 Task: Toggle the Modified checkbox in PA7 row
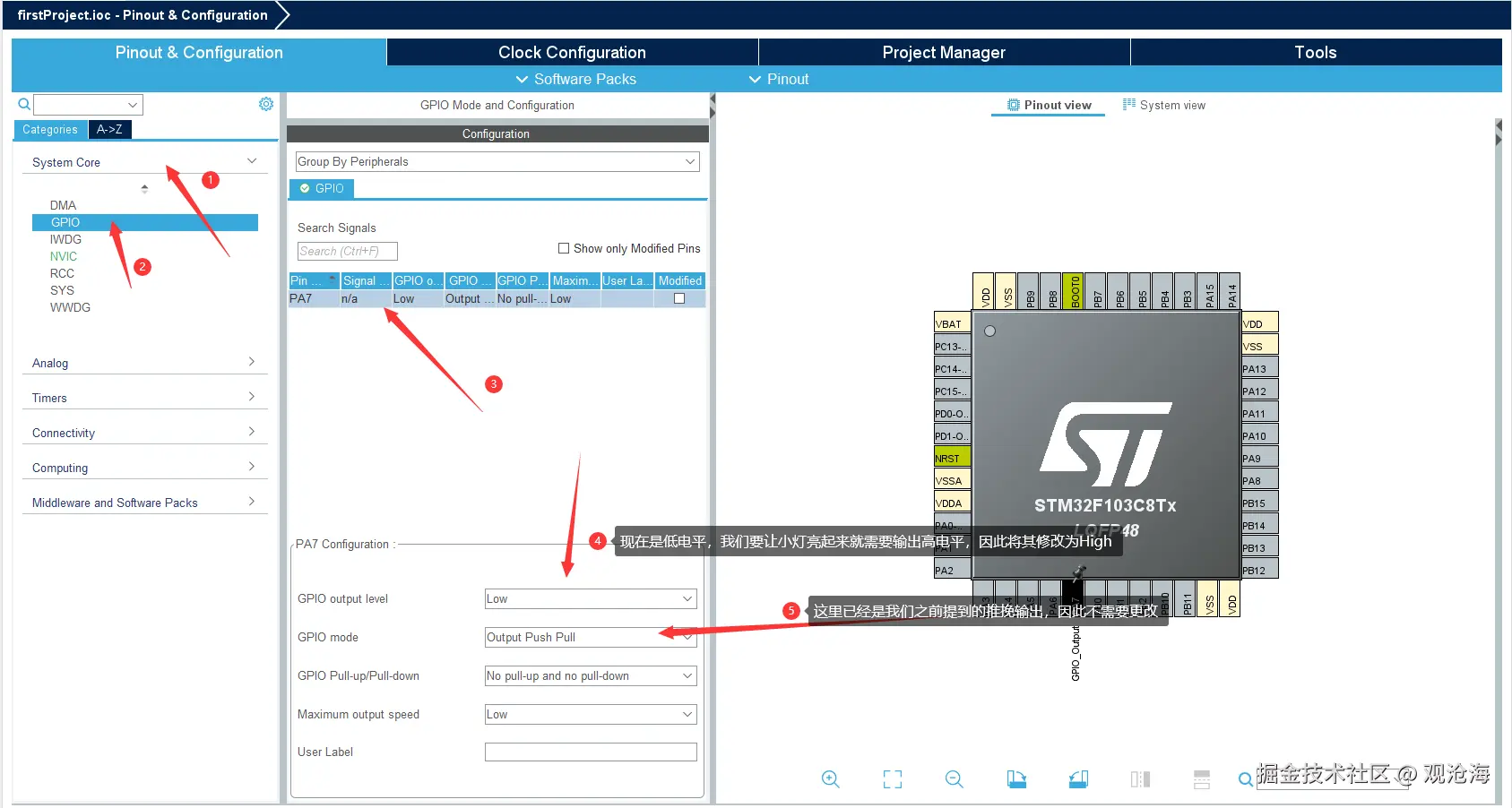[679, 298]
